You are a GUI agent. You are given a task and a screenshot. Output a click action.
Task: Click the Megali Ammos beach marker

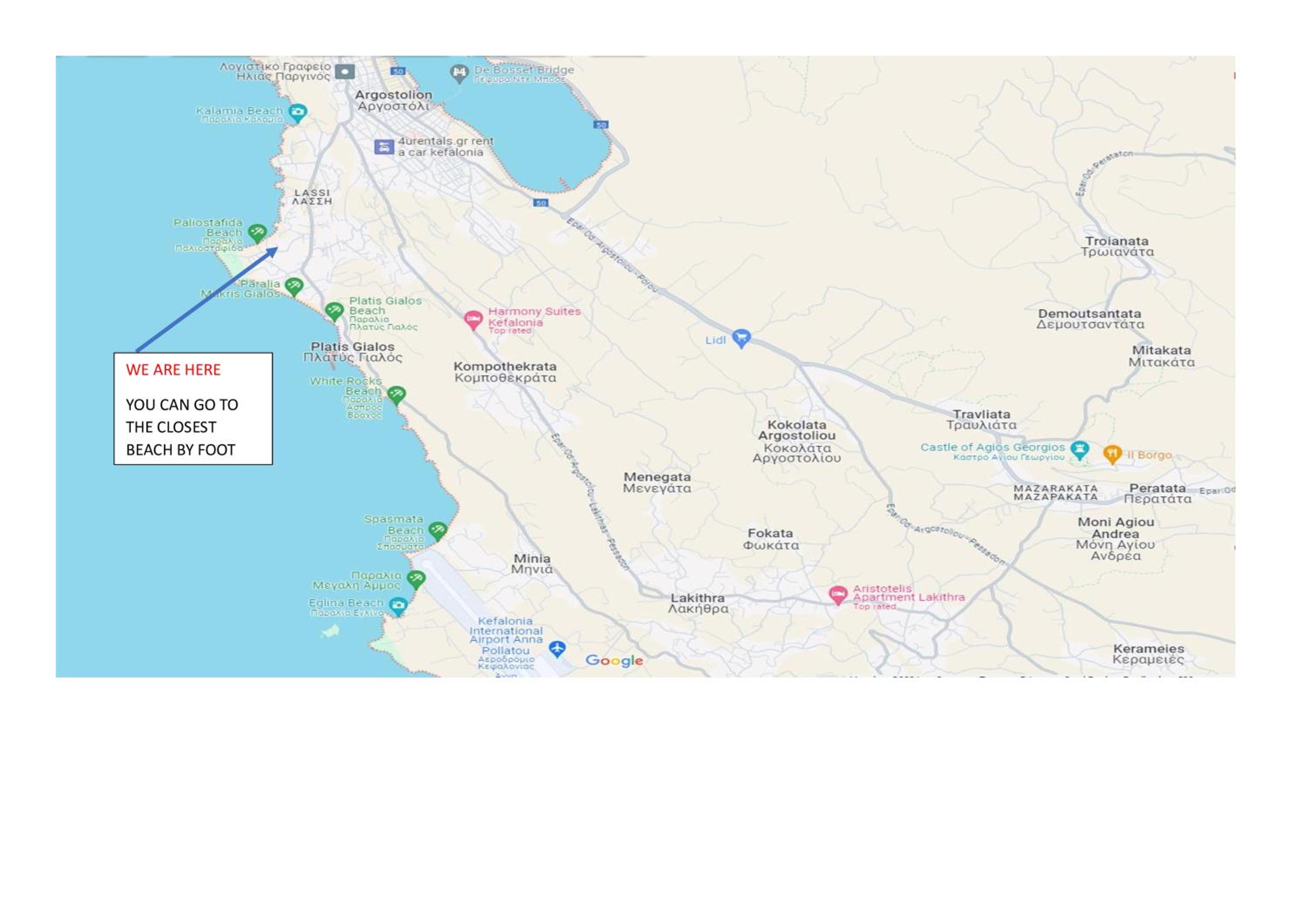click(416, 579)
